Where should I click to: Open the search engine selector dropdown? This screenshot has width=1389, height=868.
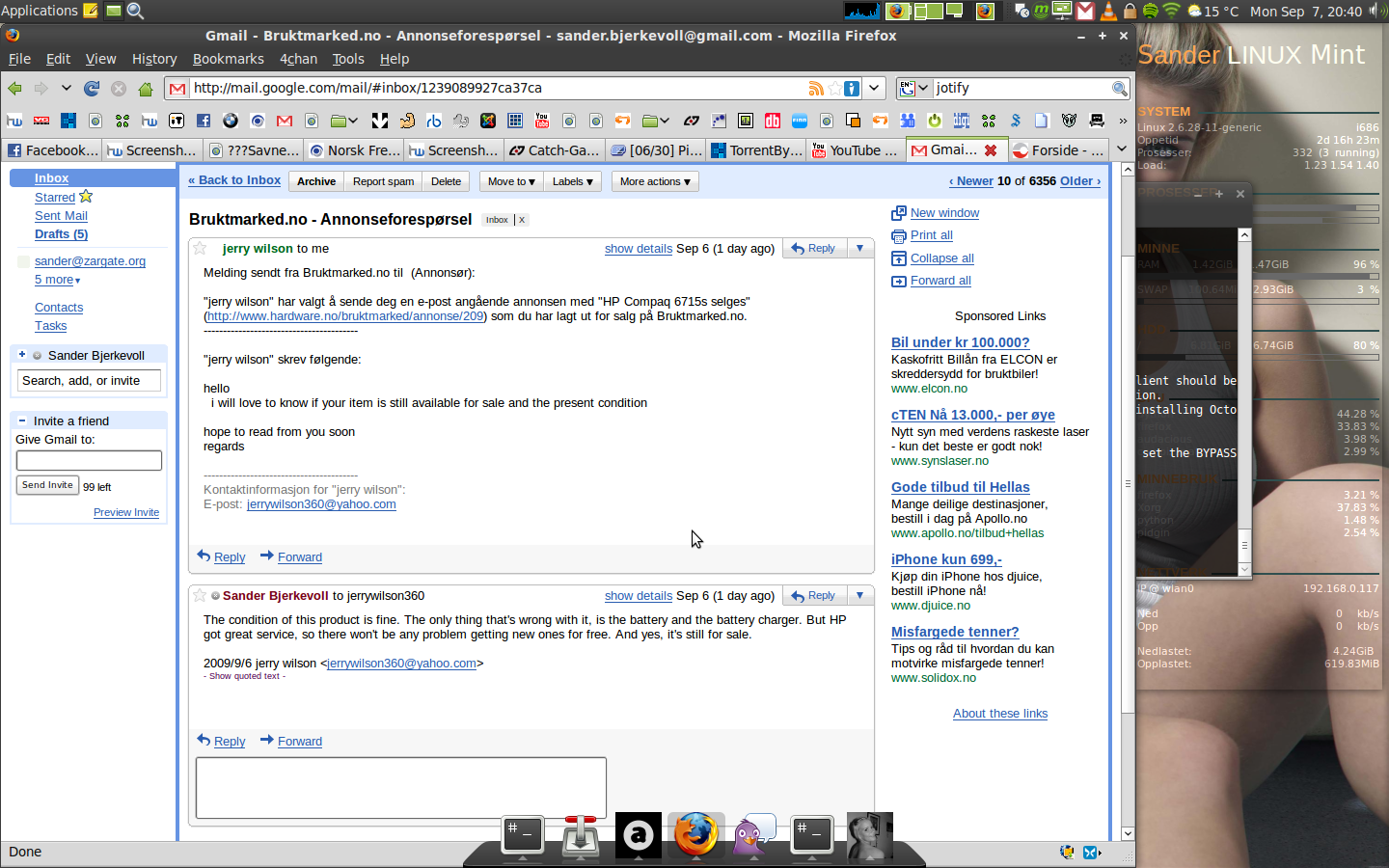coord(913,89)
